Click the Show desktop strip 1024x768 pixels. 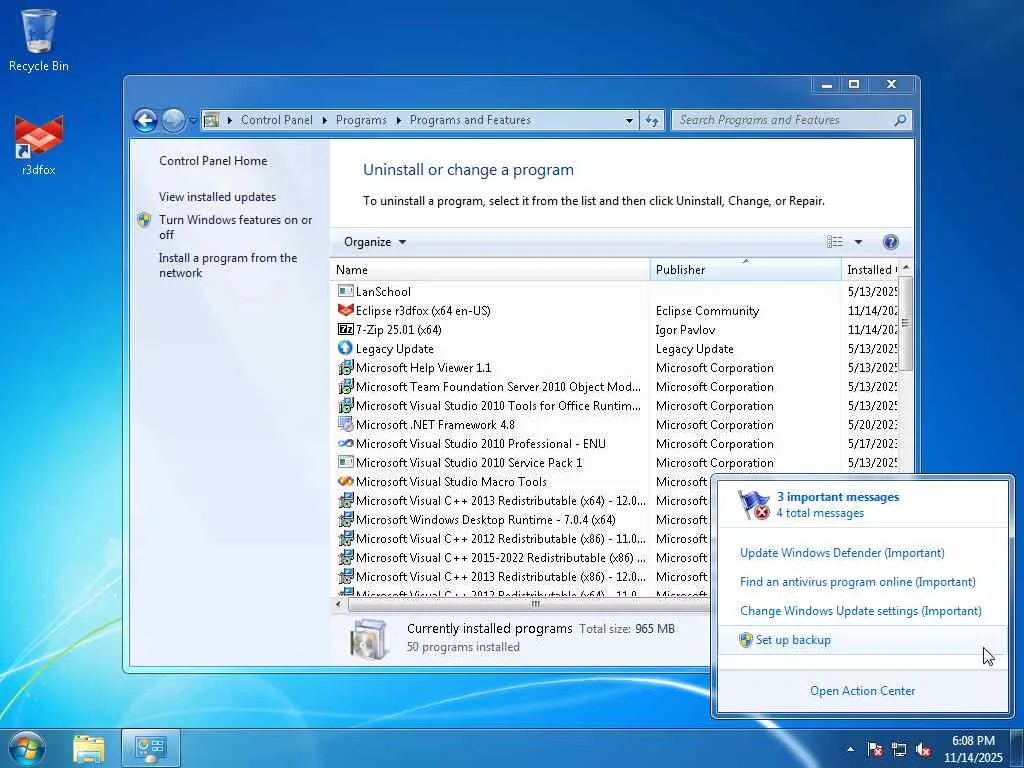(1017, 749)
